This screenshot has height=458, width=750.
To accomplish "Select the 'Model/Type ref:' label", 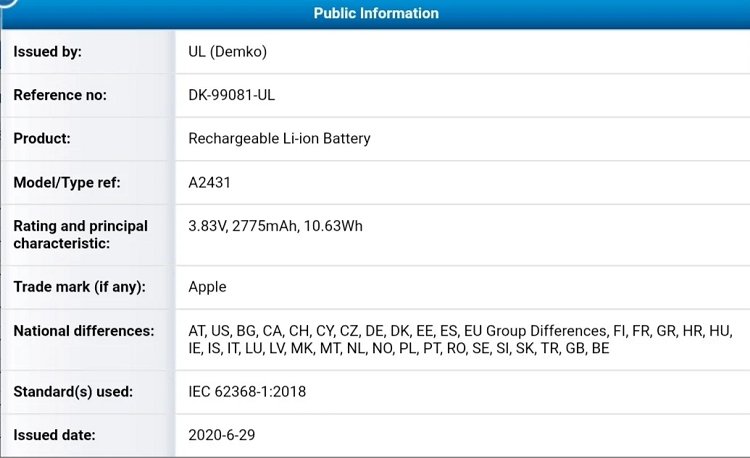I will 65,182.
